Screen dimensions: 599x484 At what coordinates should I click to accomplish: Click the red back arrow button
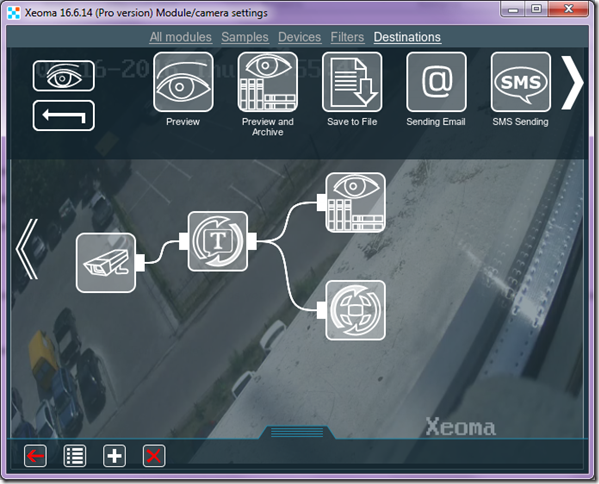[36, 456]
